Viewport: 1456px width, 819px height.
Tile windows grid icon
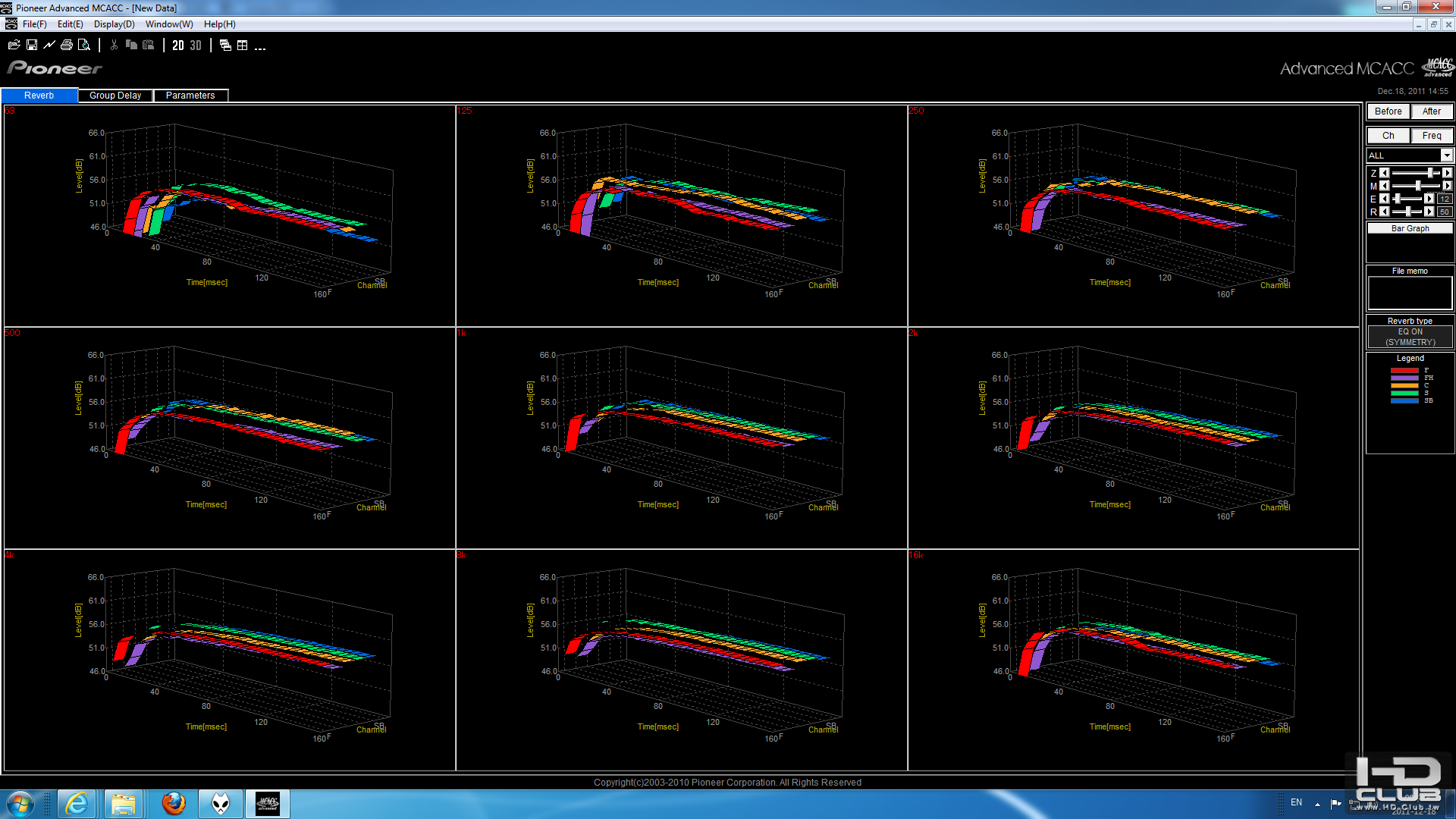pyautogui.click(x=243, y=45)
